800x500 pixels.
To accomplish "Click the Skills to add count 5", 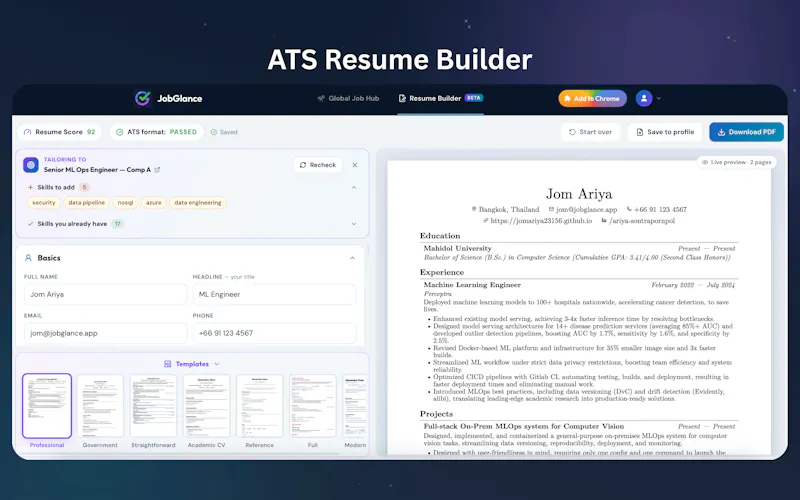I will coord(85,187).
